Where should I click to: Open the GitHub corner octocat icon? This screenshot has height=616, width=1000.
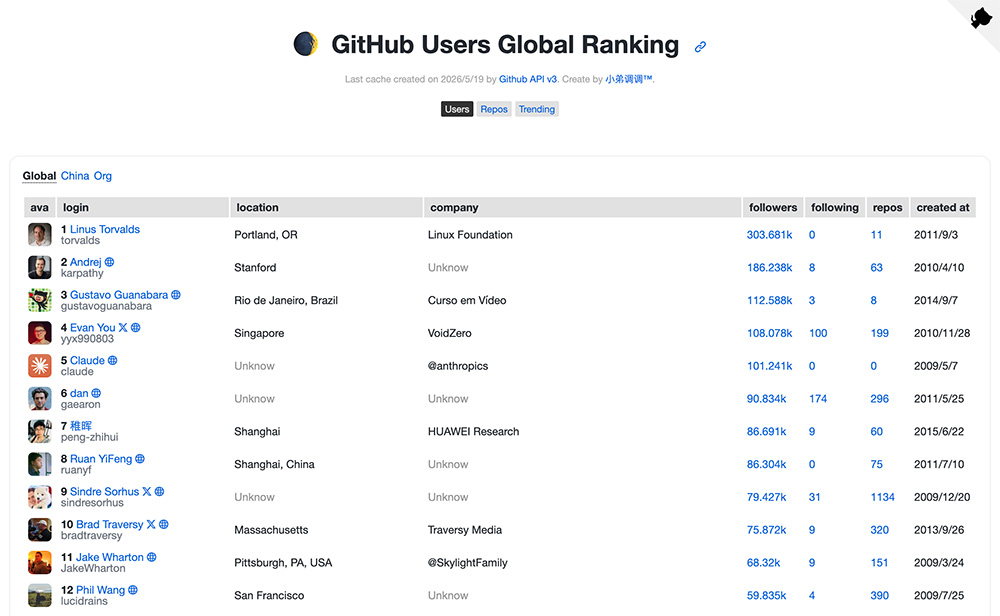point(981,17)
